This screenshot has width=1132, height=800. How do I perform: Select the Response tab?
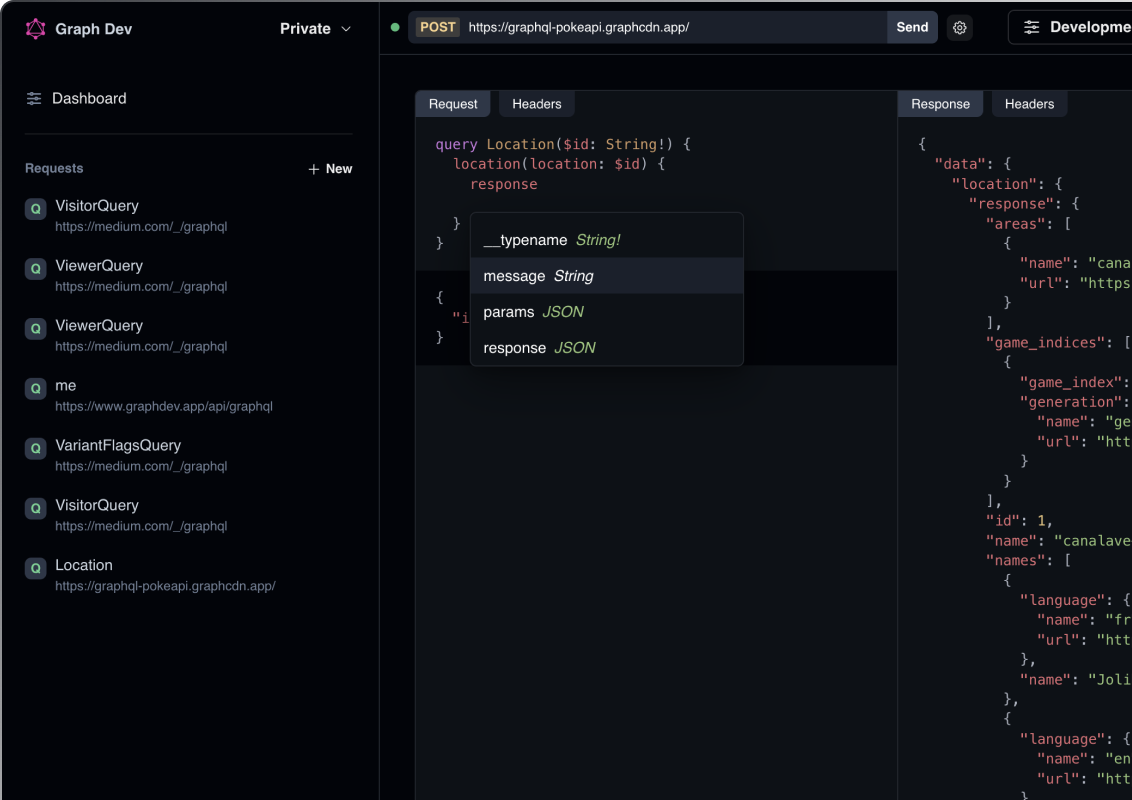940,104
